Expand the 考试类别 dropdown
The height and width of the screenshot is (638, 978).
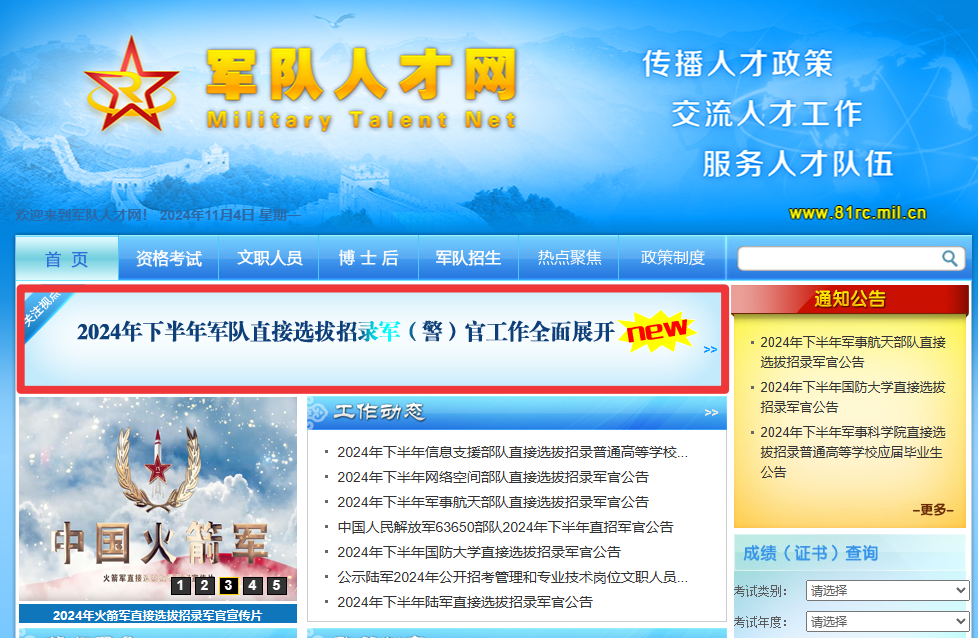point(887,591)
